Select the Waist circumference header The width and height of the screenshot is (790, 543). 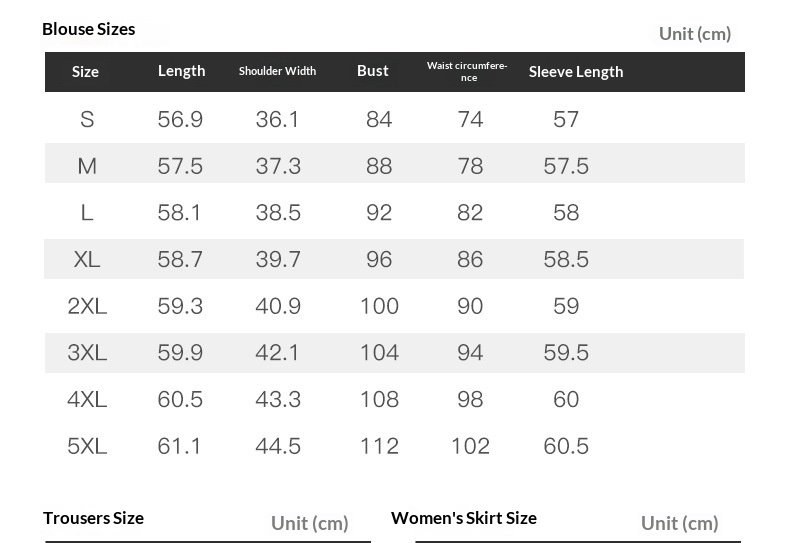[467, 71]
